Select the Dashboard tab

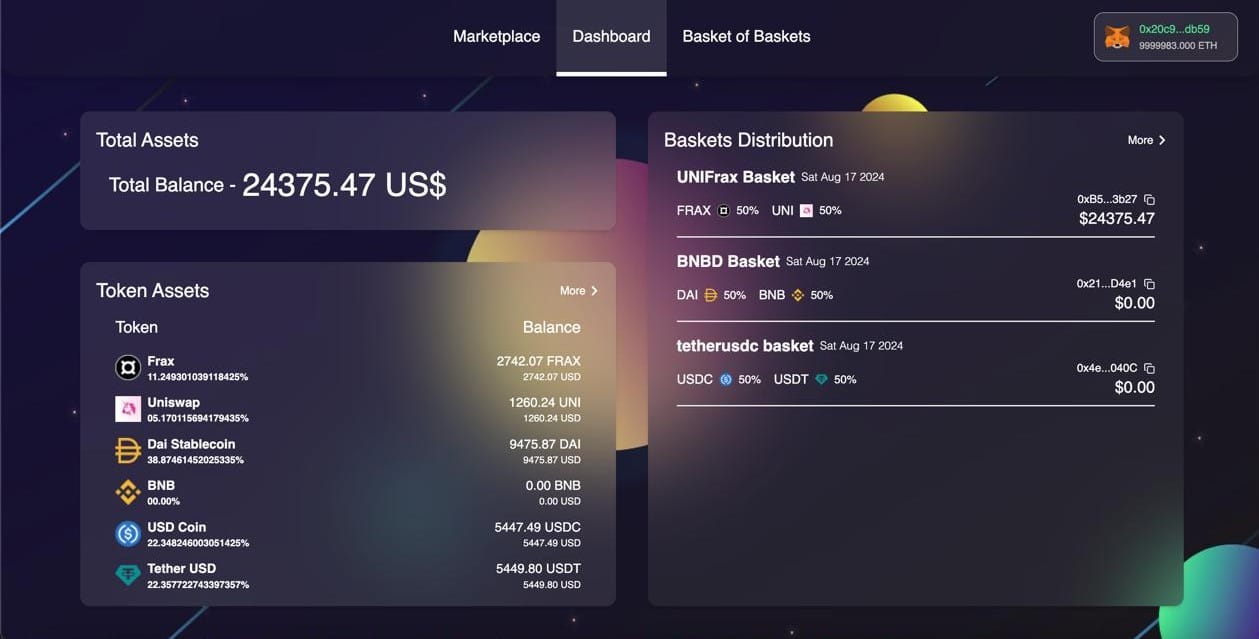(x=611, y=36)
